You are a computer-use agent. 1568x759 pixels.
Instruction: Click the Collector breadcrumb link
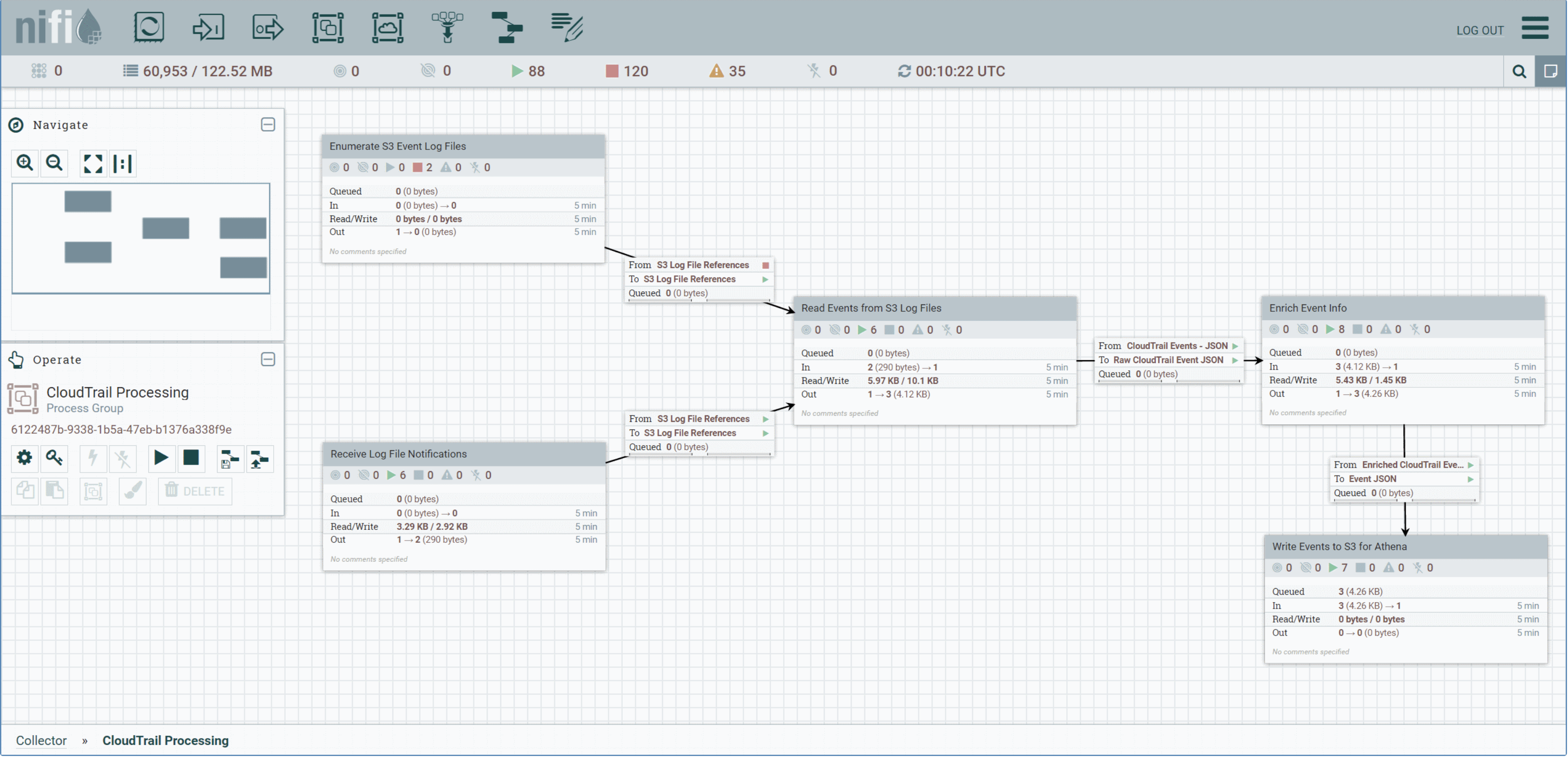click(x=41, y=741)
